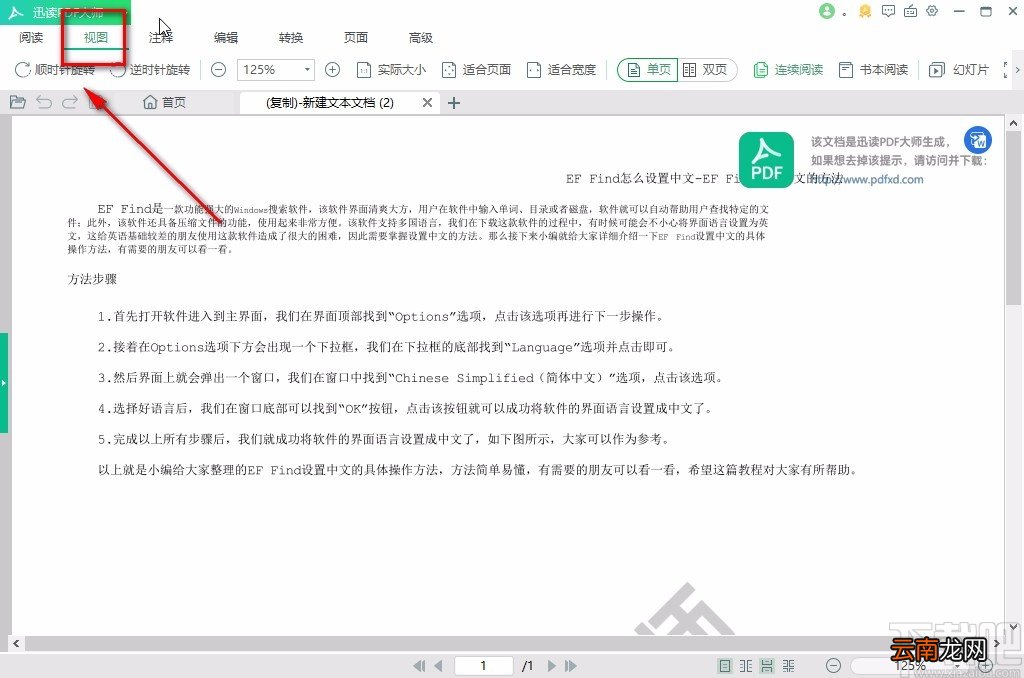This screenshot has width=1024, height=678.
Task: Open the user account avatar
Action: click(827, 11)
